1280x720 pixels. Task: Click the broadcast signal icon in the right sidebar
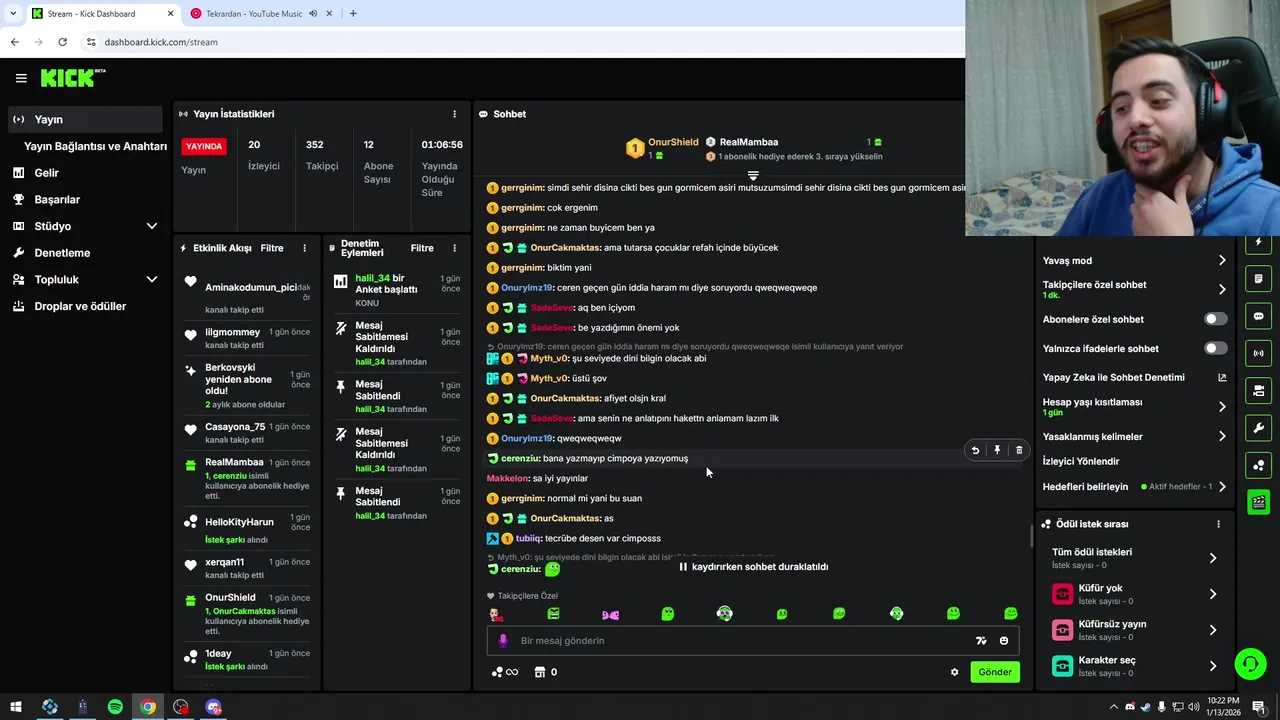click(1258, 353)
